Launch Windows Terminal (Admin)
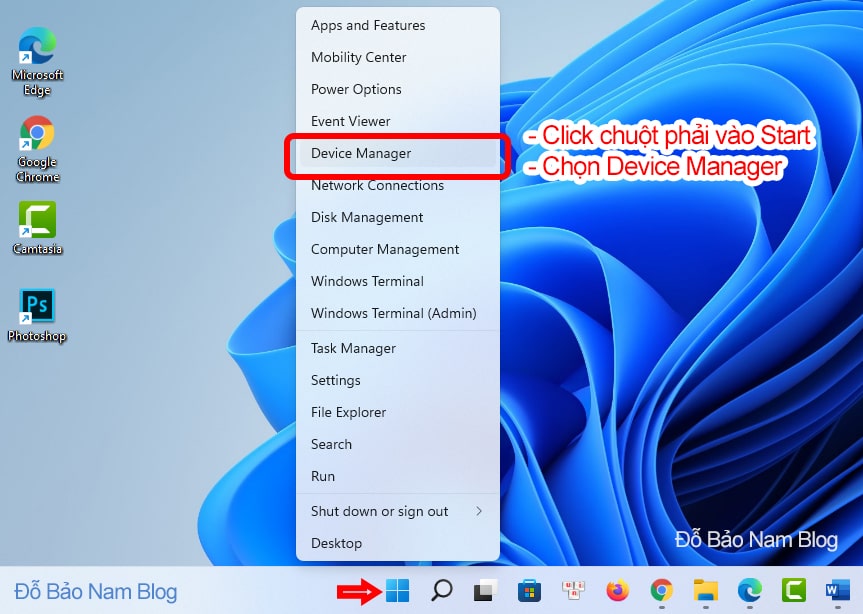Image resolution: width=863 pixels, height=614 pixels. 397,313
